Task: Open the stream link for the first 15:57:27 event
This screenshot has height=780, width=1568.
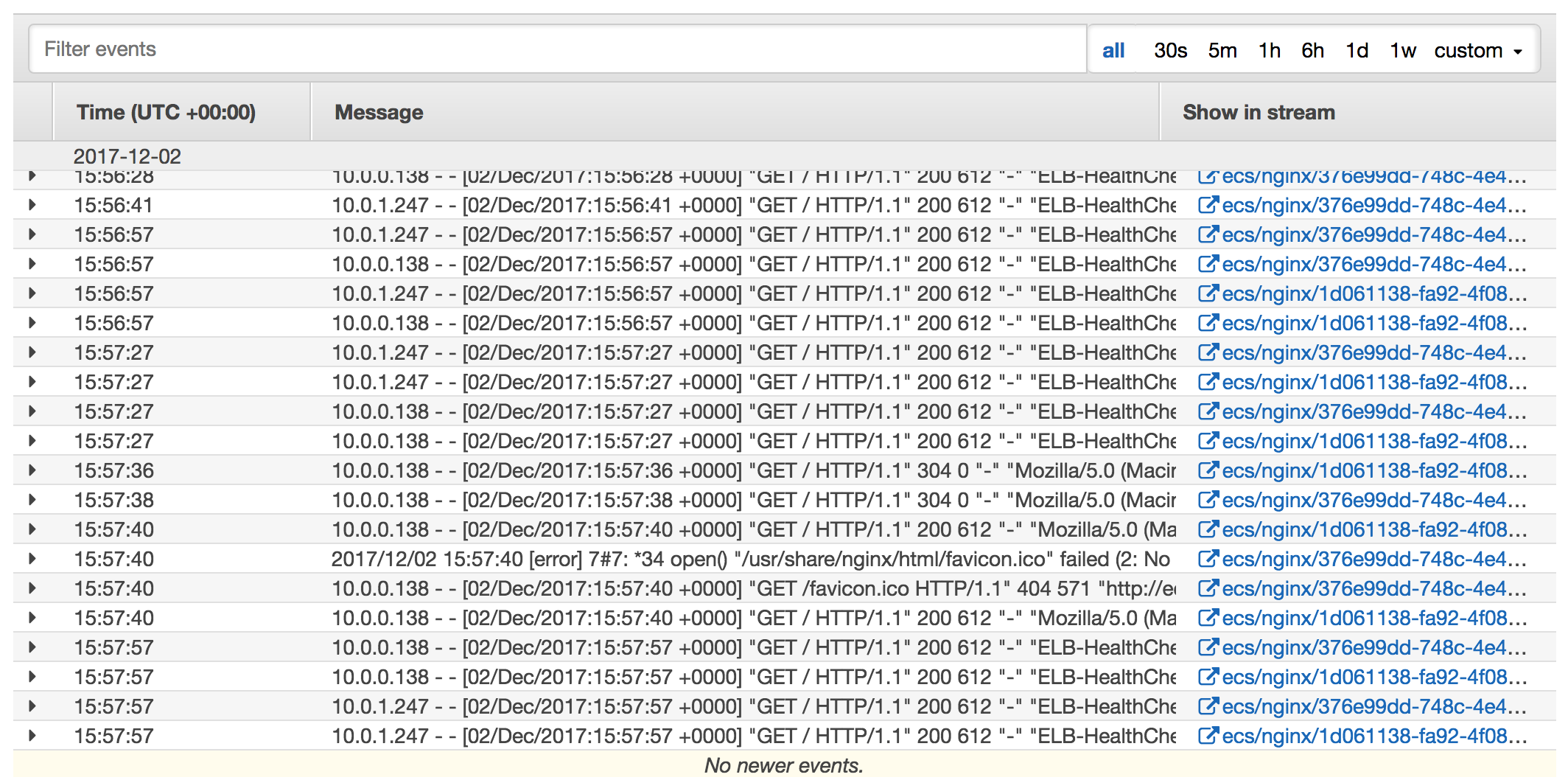Action: 1373,352
